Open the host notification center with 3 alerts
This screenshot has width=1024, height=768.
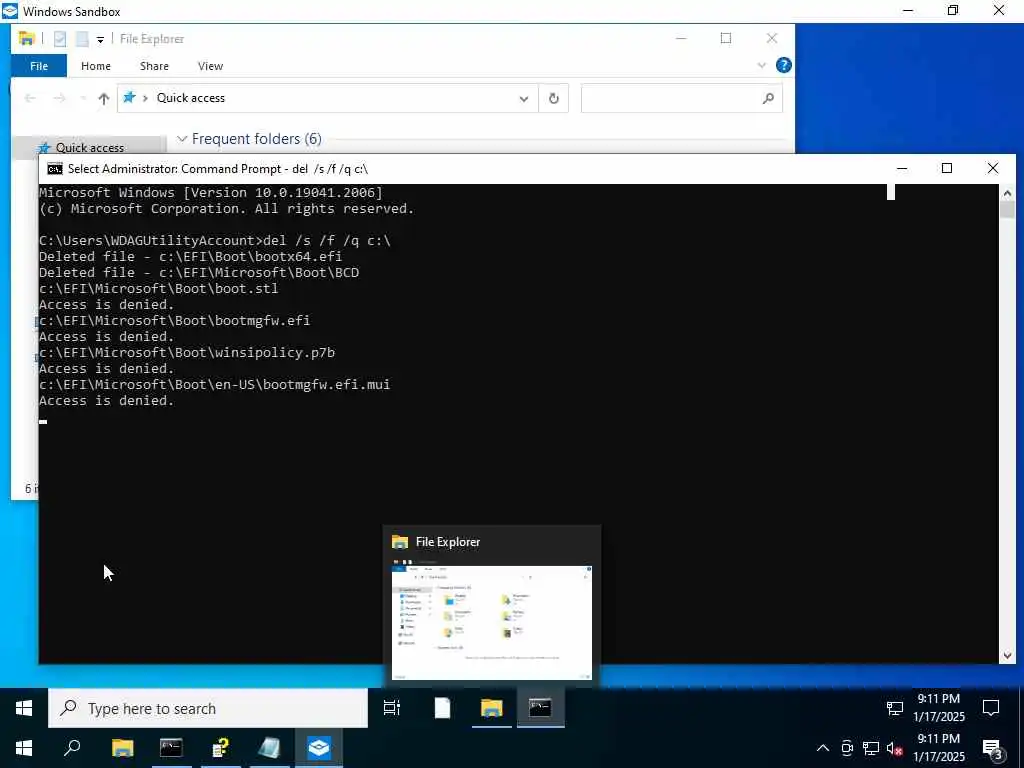pos(991,749)
